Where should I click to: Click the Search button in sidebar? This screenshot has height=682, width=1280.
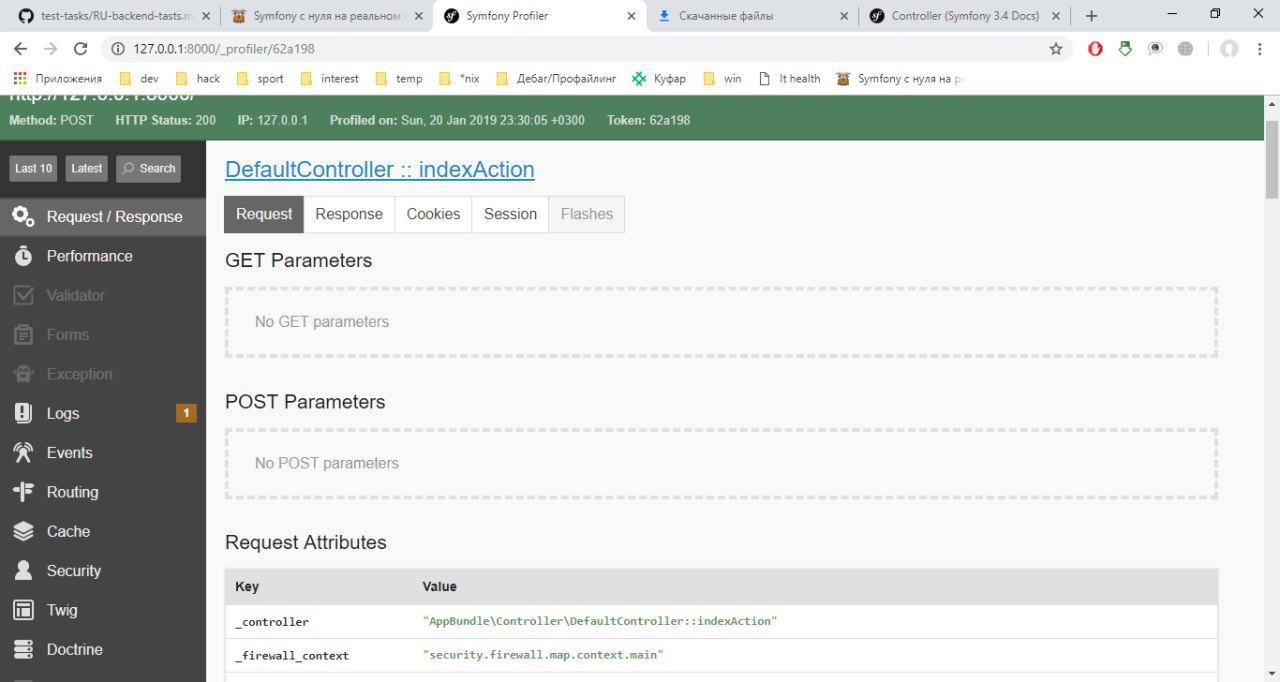(148, 168)
